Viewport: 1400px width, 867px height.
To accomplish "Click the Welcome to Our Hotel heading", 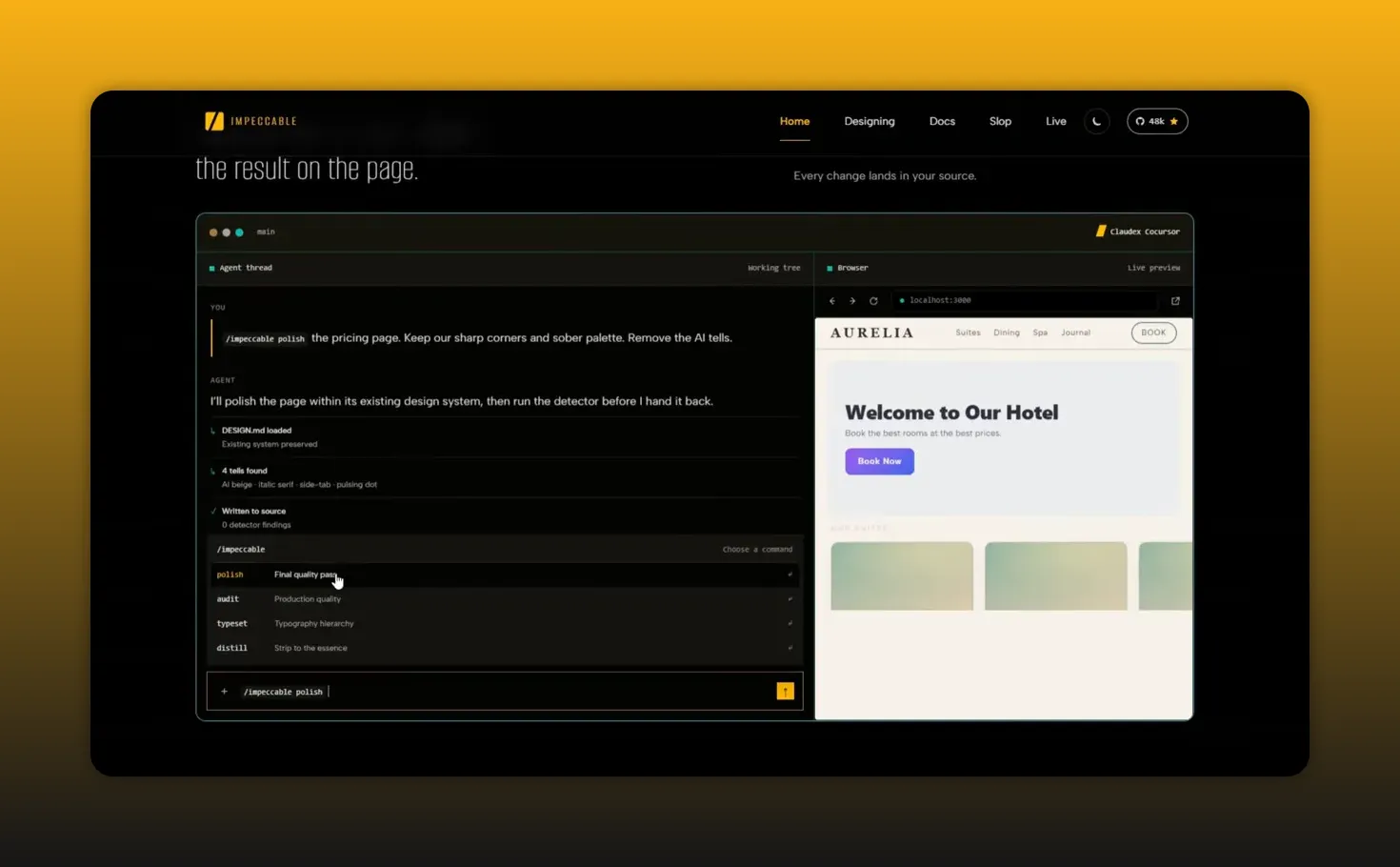I will pyautogui.click(x=951, y=413).
